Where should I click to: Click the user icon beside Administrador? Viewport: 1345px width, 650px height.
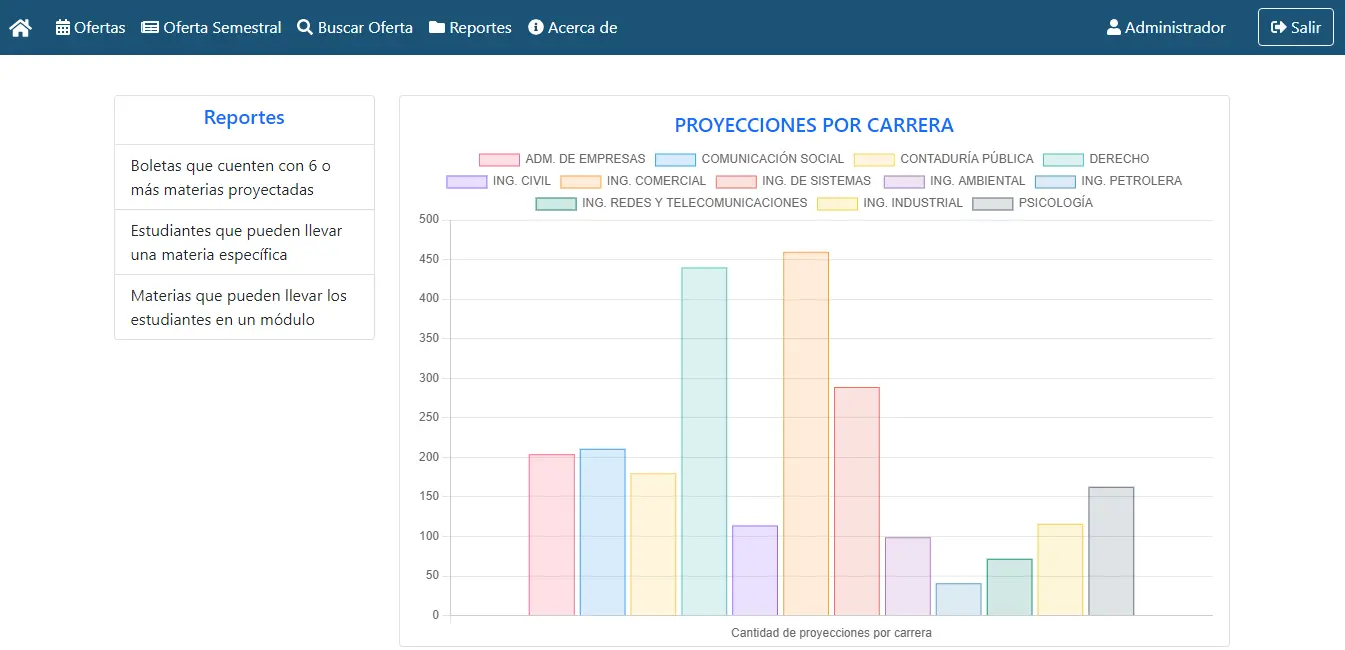[1114, 28]
